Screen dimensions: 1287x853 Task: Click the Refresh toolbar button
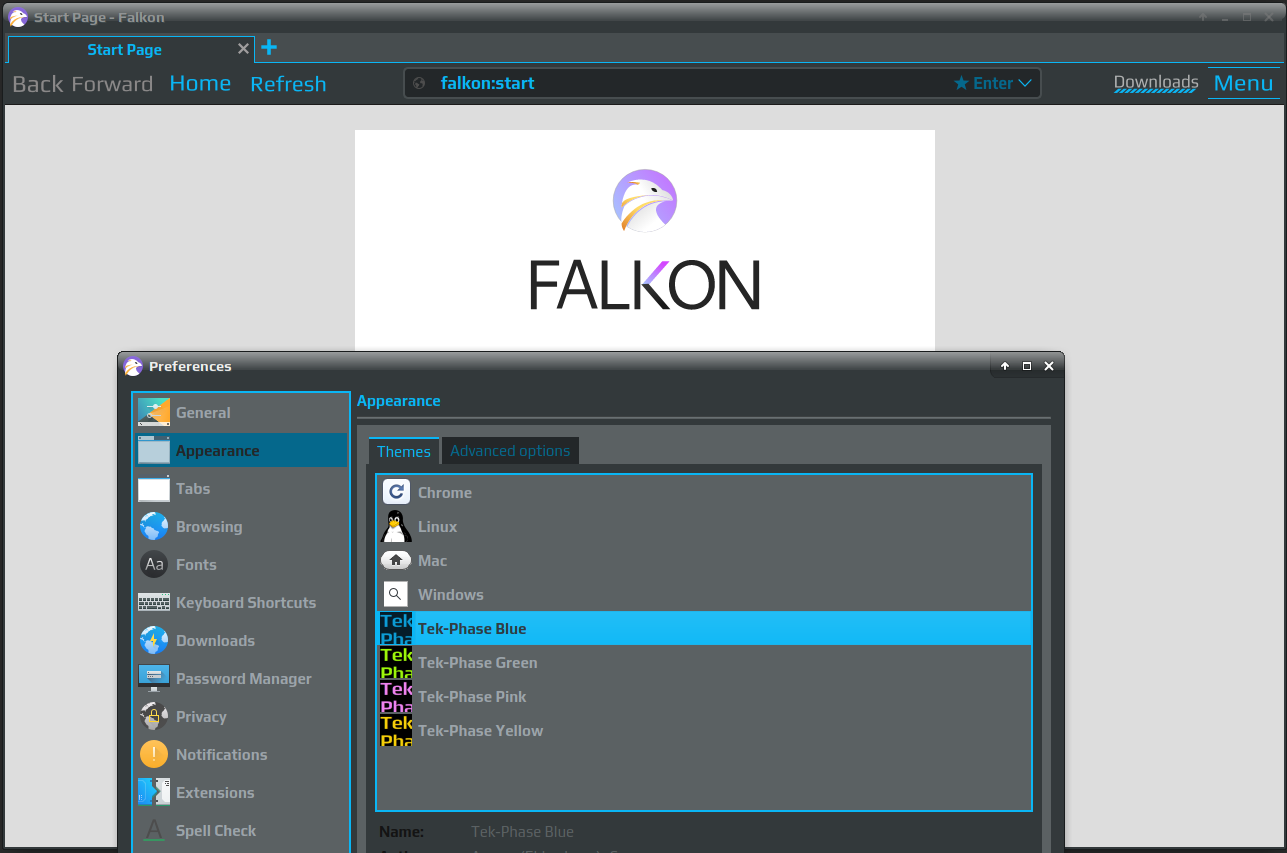pos(288,84)
